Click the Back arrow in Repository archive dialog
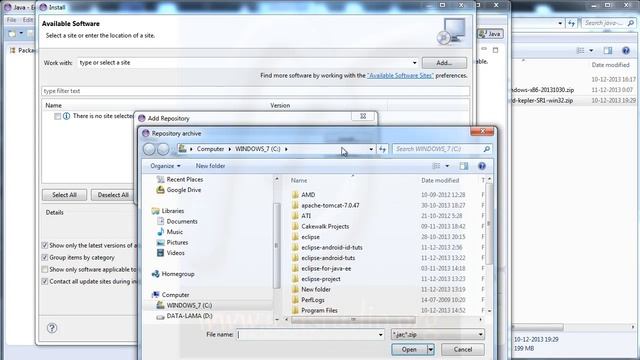640x360 pixels. pos(149,149)
